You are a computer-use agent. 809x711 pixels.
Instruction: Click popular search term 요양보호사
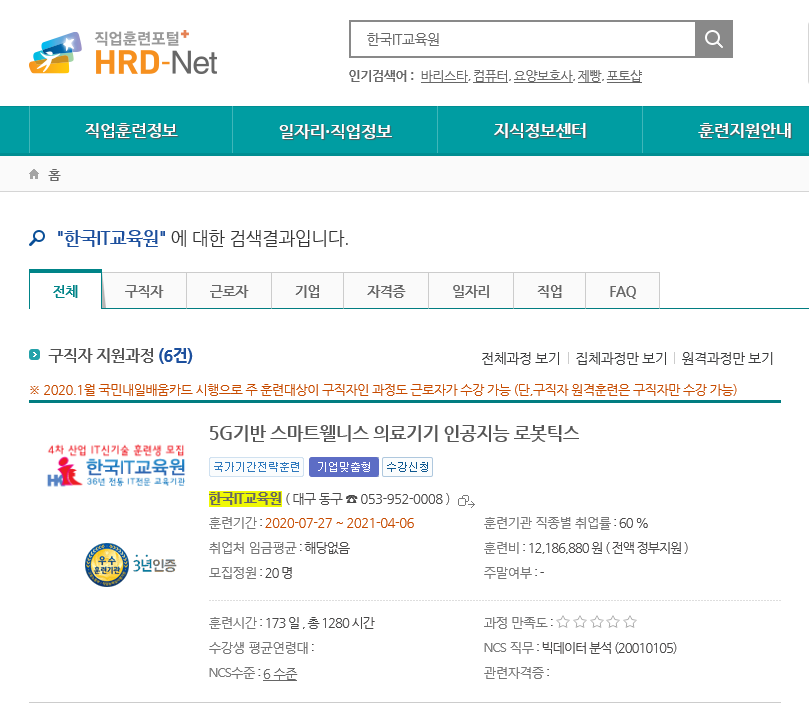tap(543, 76)
